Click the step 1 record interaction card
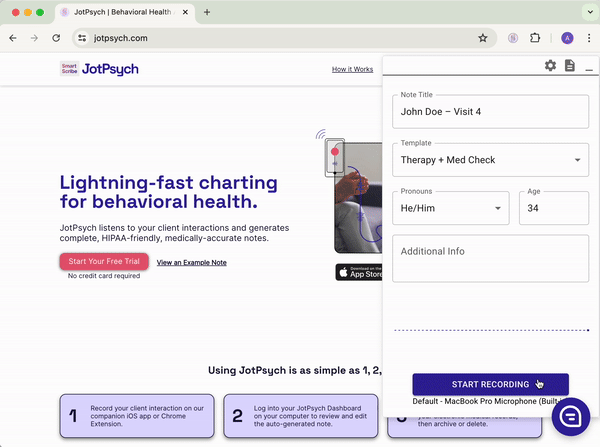Viewport: 600px width, 447px height. point(137,416)
